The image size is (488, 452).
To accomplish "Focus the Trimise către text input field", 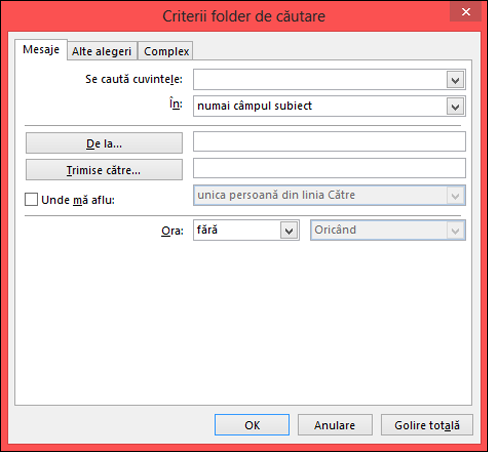I will (329, 168).
